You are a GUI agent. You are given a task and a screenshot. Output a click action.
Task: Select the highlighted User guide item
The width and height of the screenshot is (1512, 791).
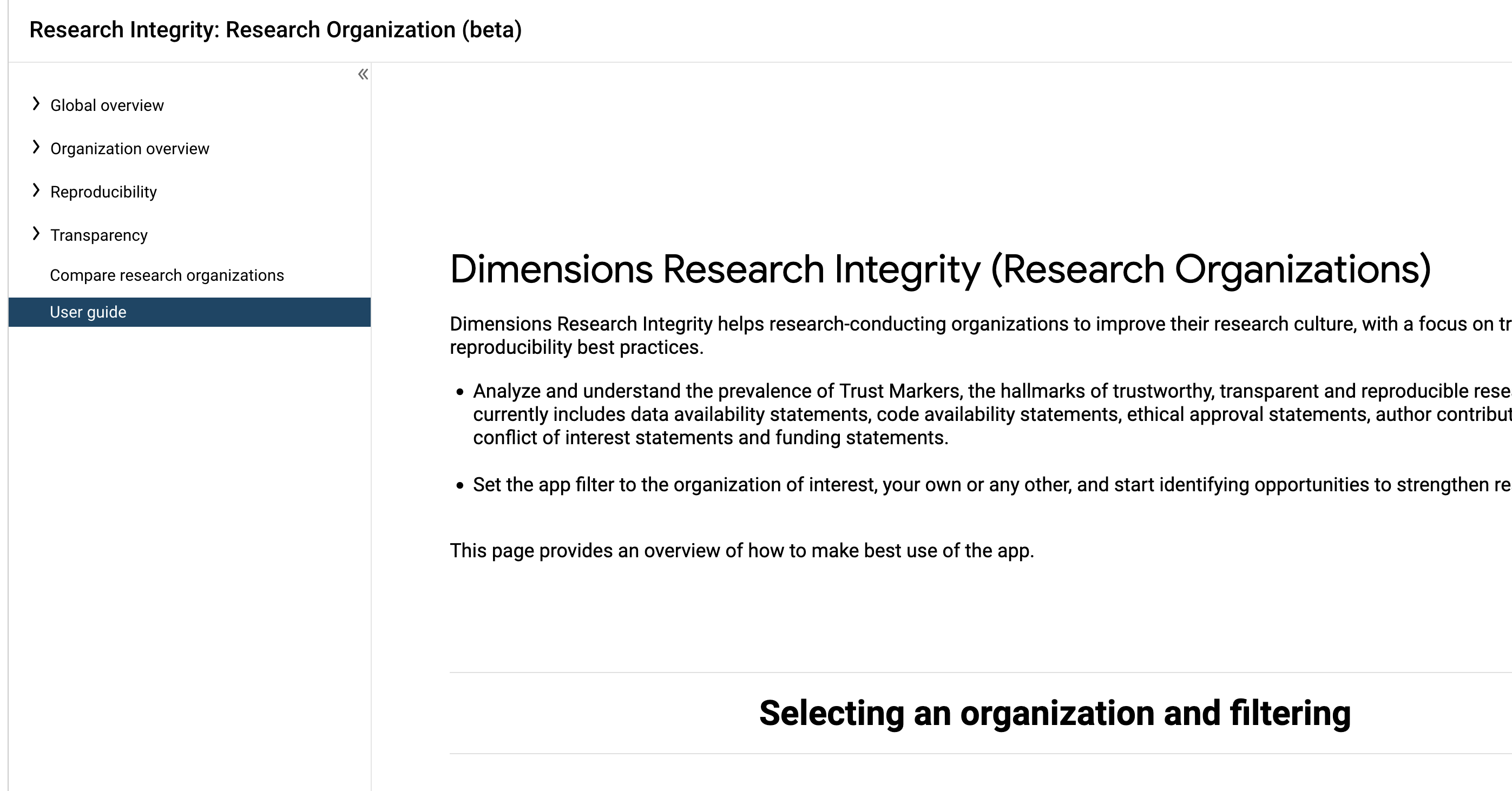pyautogui.click(x=189, y=312)
